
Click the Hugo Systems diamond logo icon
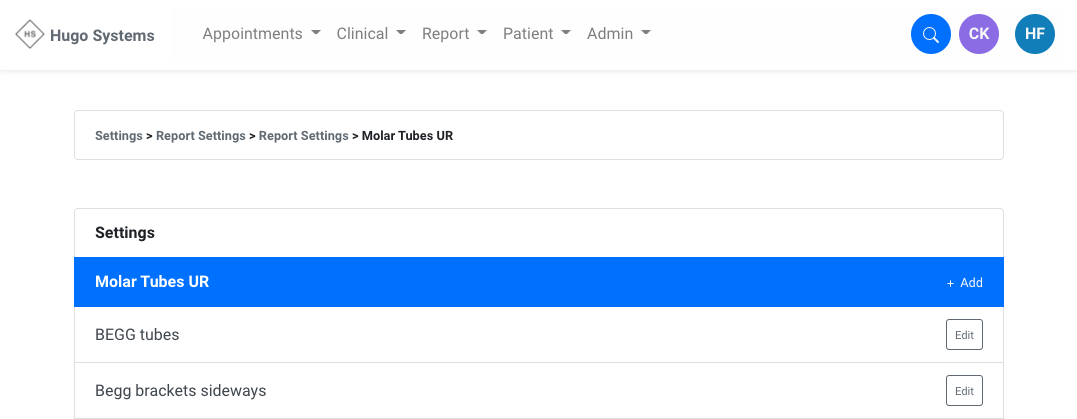(30, 35)
